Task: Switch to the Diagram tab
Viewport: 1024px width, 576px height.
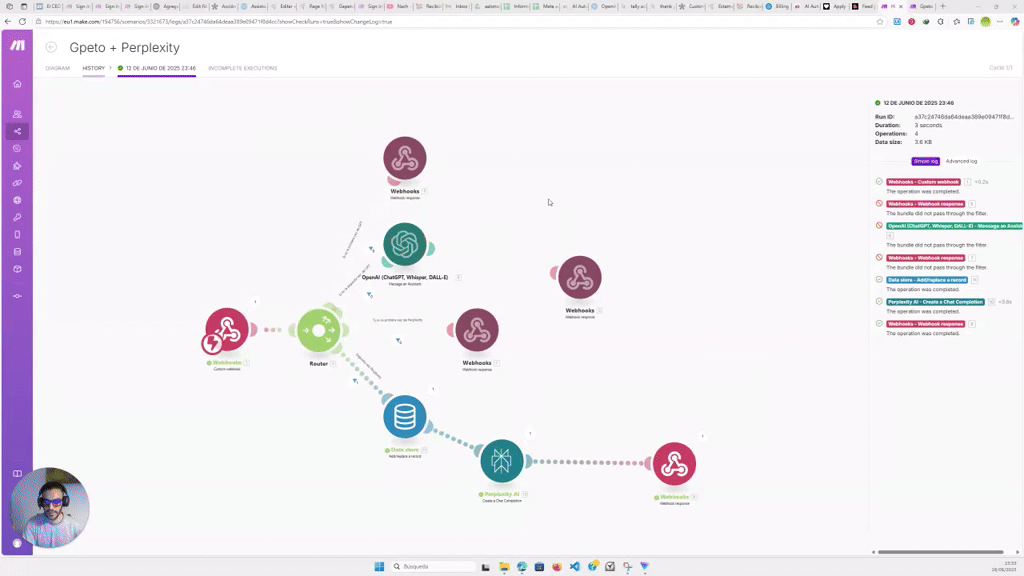Action: pos(57,68)
